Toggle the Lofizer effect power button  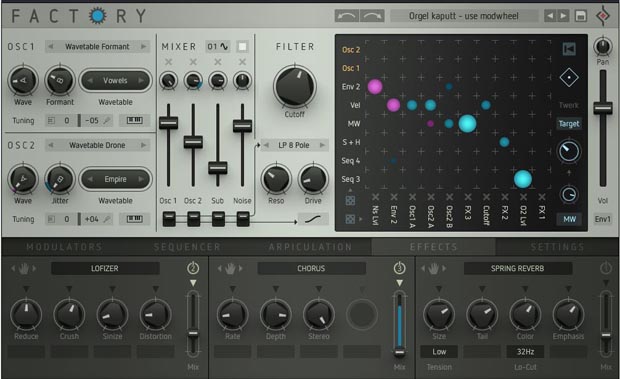coord(193,268)
